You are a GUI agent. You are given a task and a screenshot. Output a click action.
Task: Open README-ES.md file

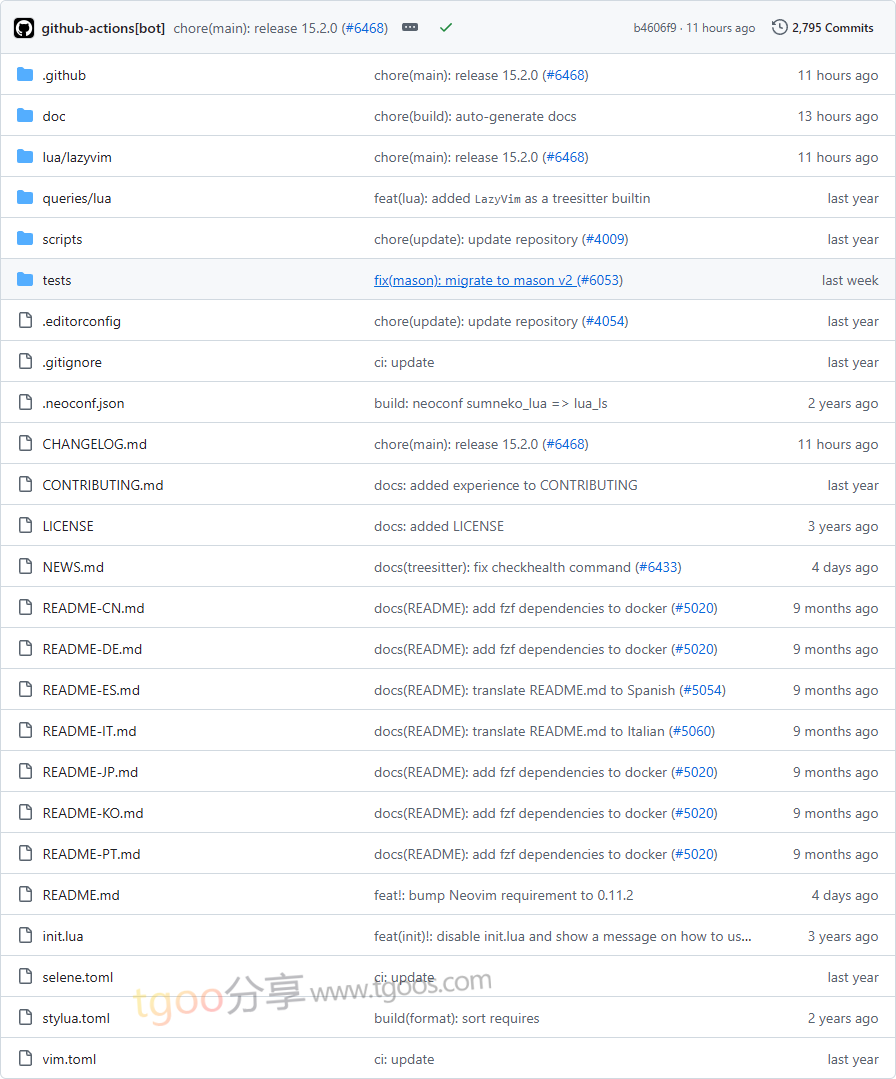(91, 690)
